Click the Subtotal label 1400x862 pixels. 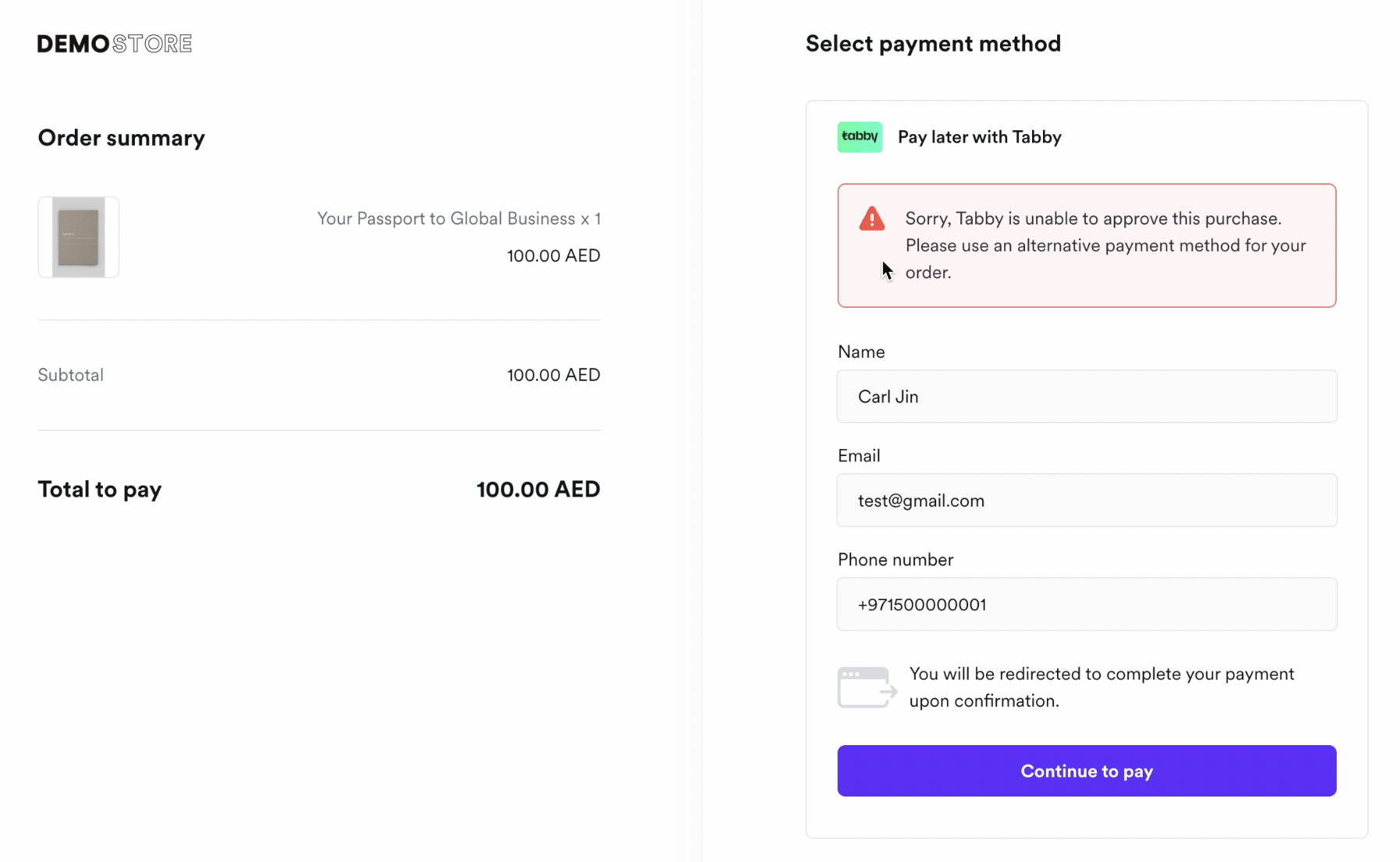(71, 375)
